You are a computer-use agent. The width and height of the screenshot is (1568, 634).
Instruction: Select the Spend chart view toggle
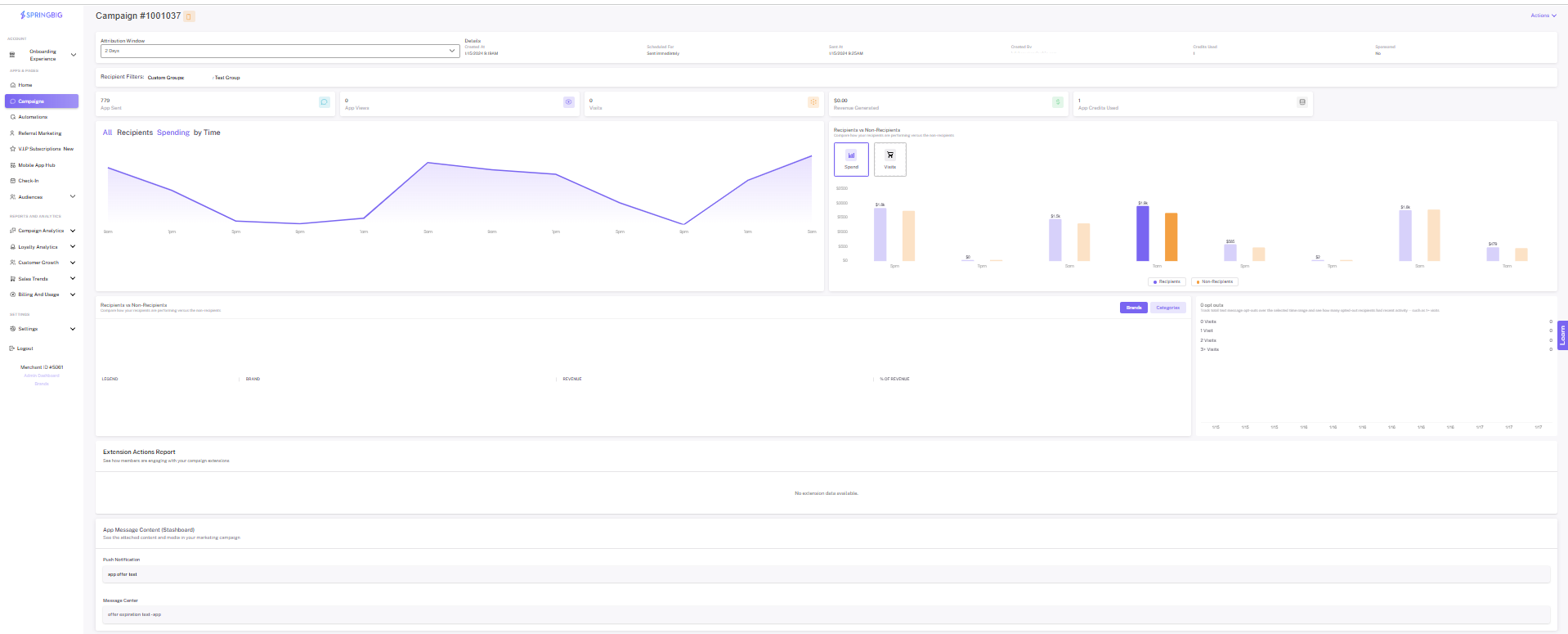851,159
